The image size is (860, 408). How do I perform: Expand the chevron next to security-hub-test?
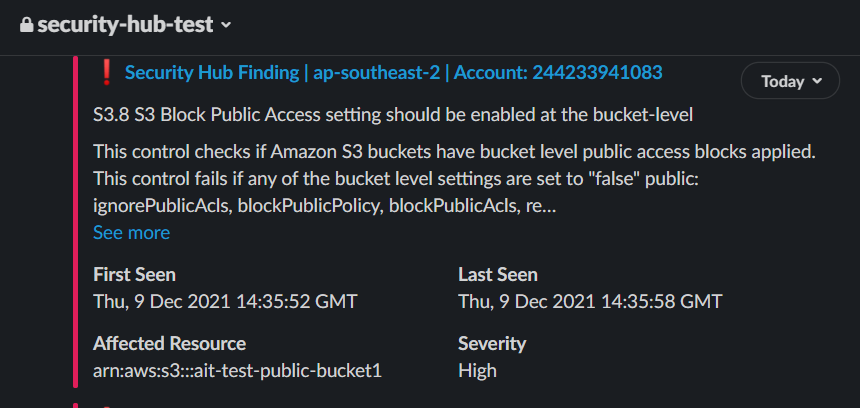tap(225, 25)
